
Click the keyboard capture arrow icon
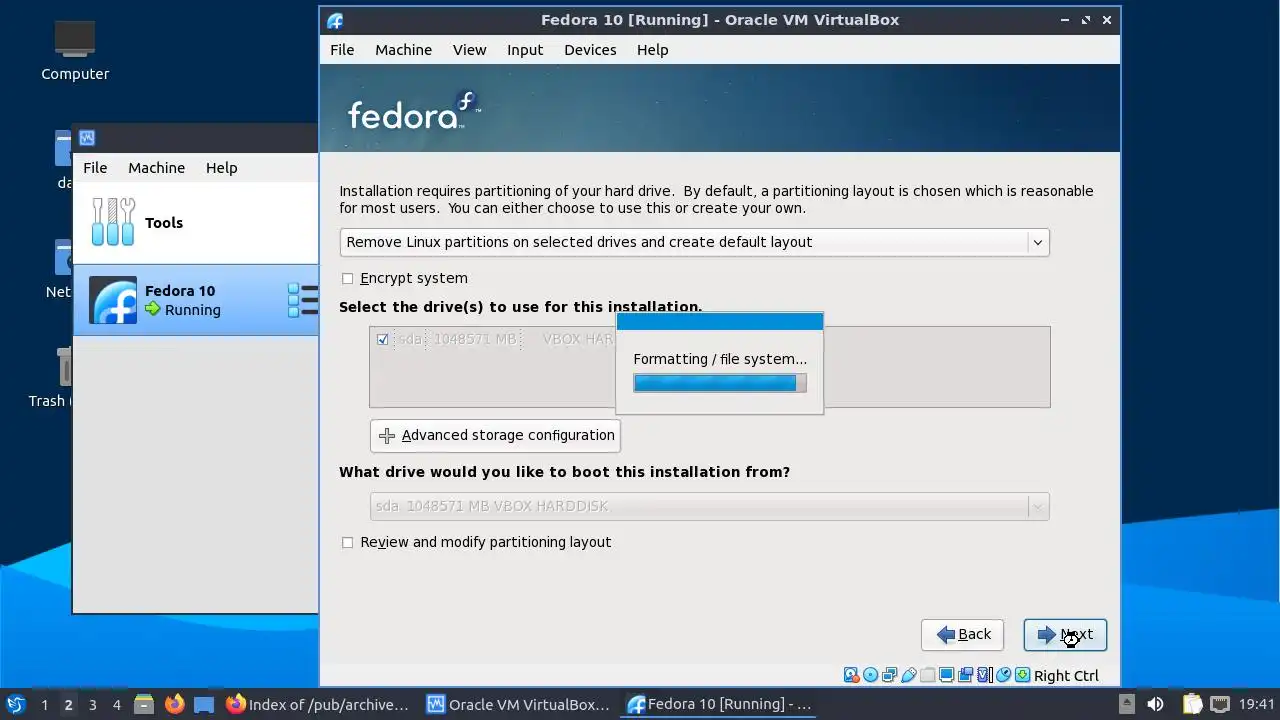point(1022,675)
